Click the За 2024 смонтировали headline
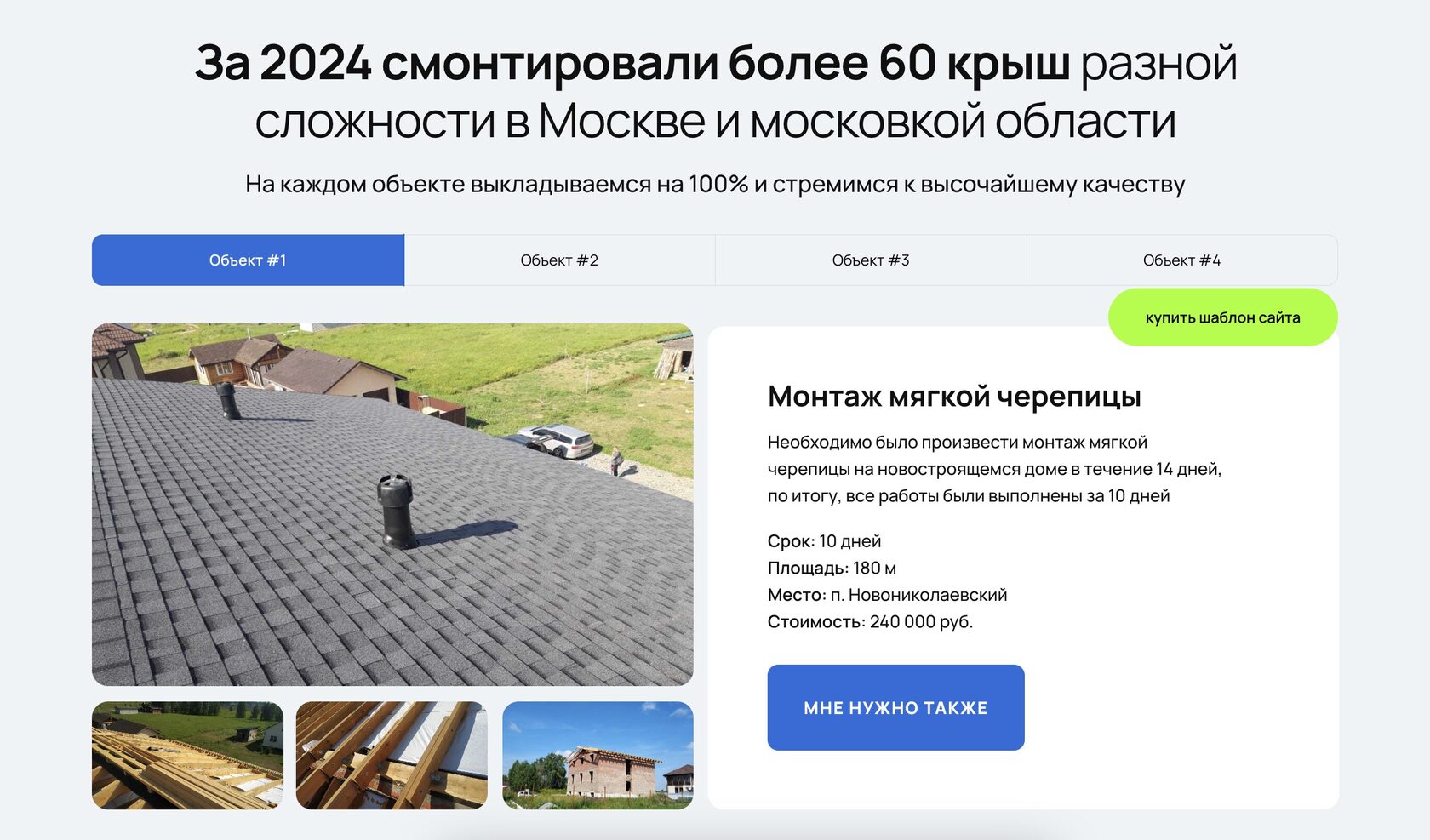1430x840 pixels. pyautogui.click(x=716, y=92)
